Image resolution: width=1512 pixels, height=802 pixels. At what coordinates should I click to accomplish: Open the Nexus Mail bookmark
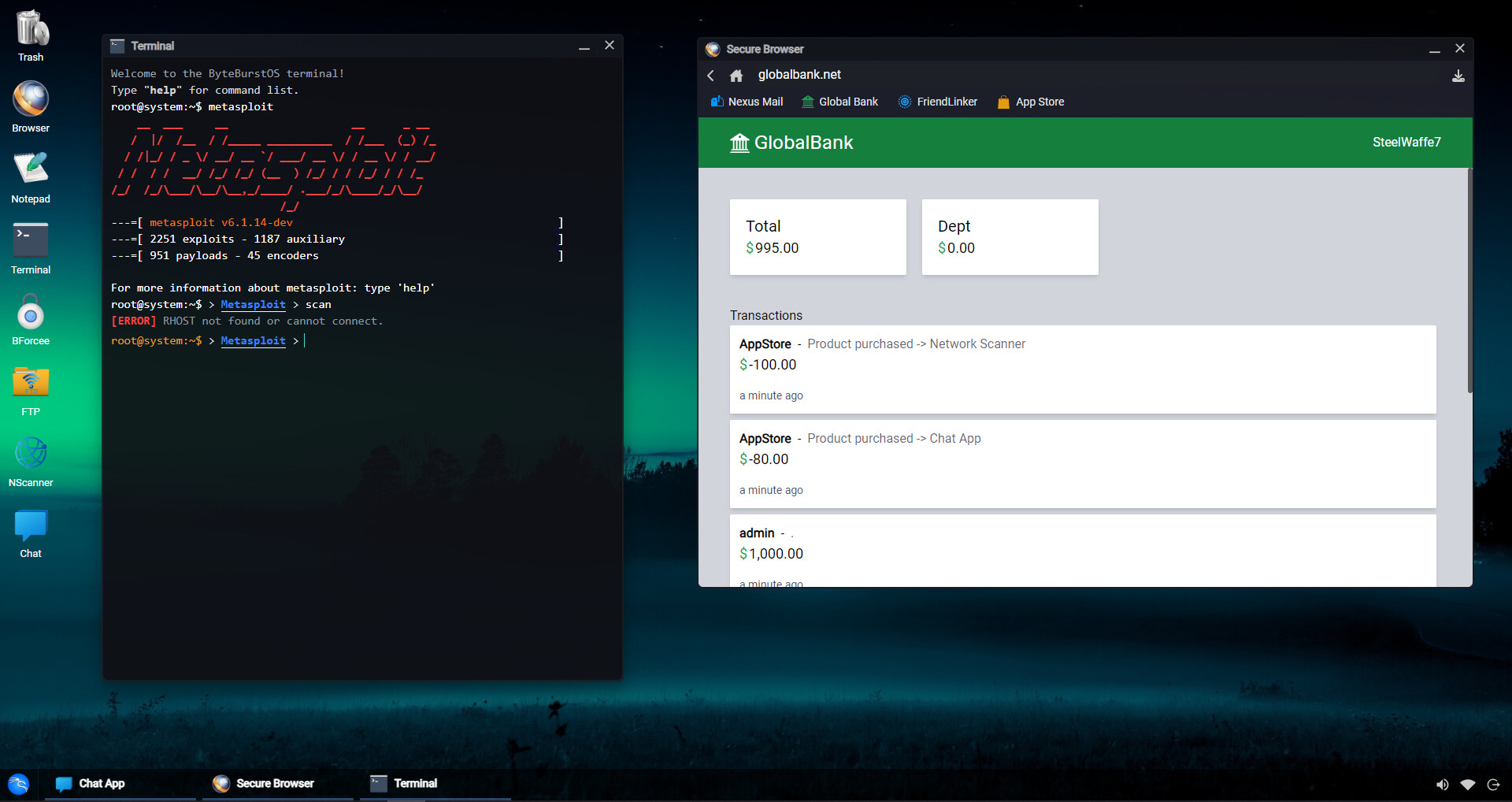pos(746,101)
